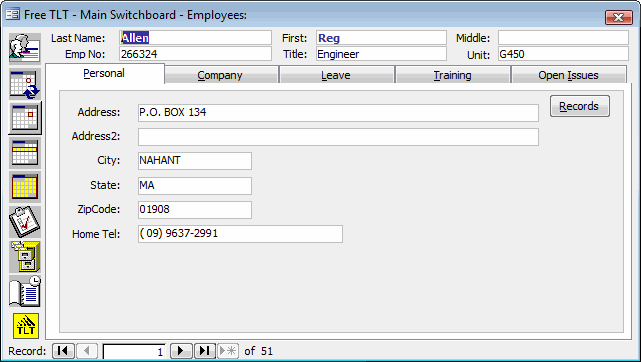Click the empty Address2 field
641x362 pixels.
click(338, 137)
